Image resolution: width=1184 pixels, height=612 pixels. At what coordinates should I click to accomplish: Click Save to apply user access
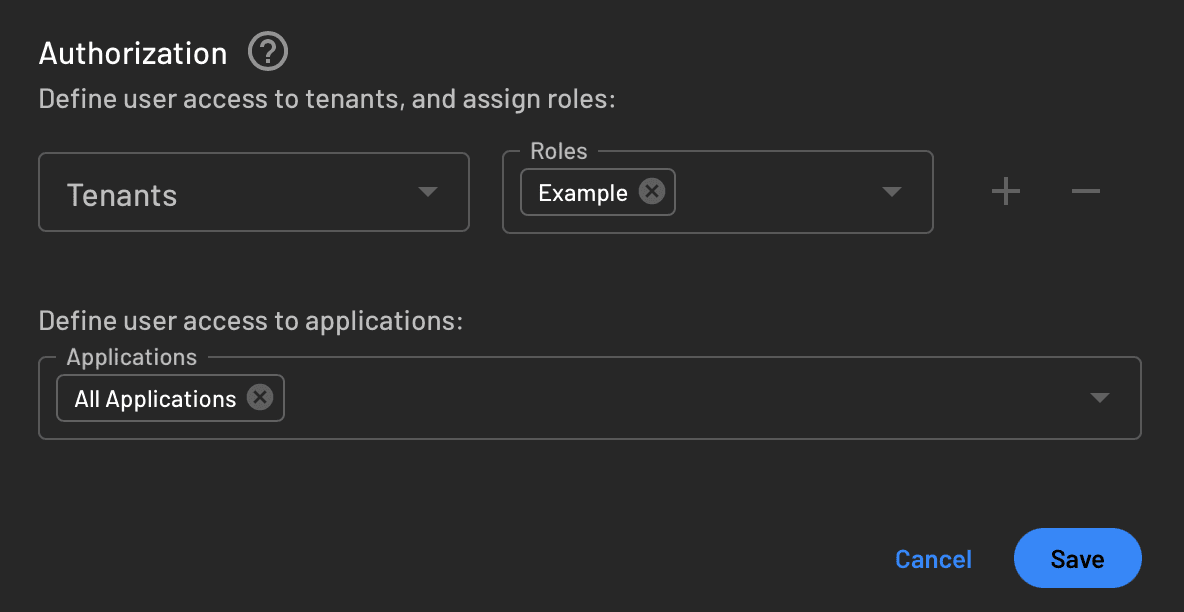click(x=1077, y=558)
